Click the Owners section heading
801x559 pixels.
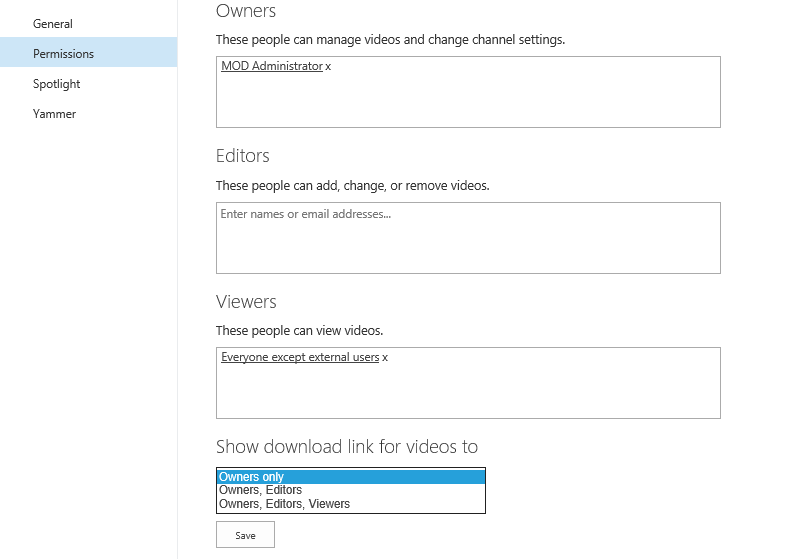coord(246,11)
